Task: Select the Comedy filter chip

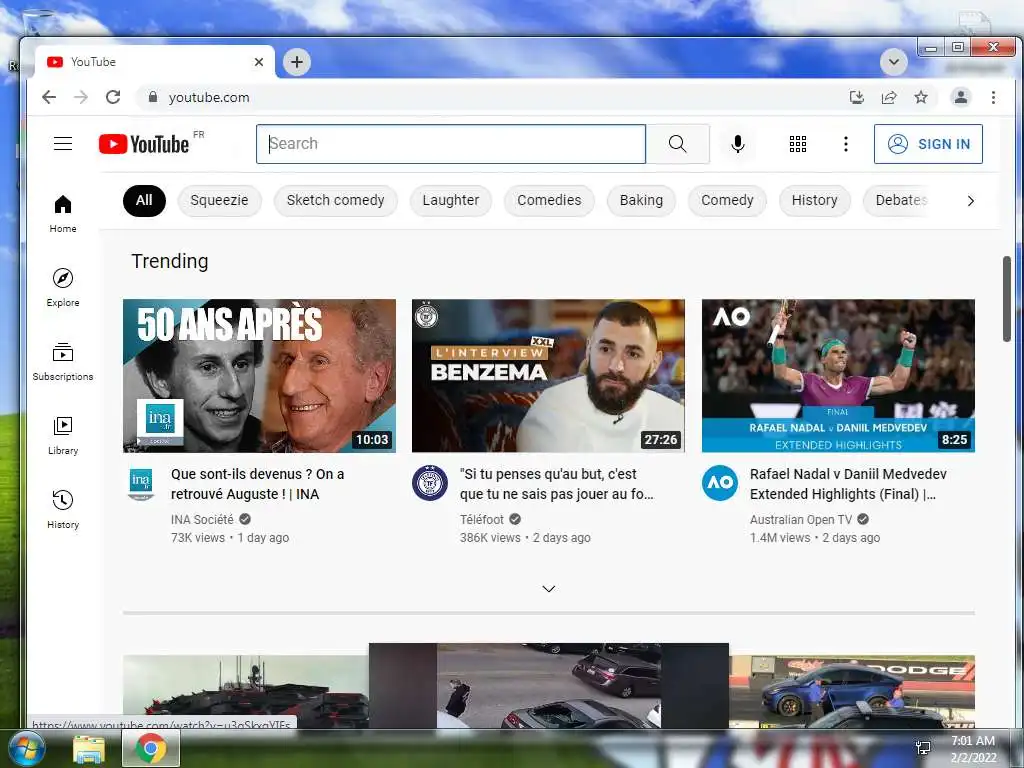Action: [728, 200]
